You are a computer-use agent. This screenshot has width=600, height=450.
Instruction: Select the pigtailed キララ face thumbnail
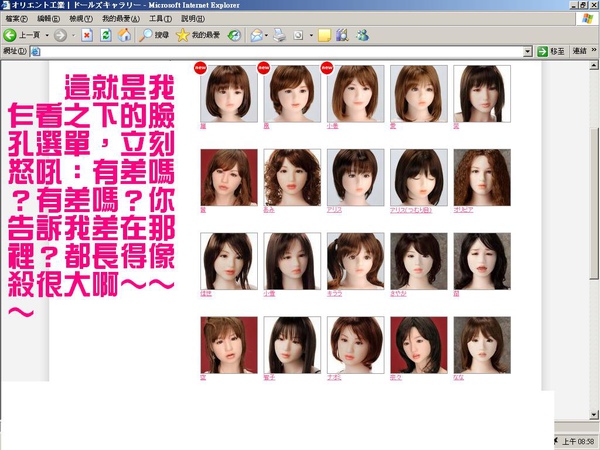point(355,261)
